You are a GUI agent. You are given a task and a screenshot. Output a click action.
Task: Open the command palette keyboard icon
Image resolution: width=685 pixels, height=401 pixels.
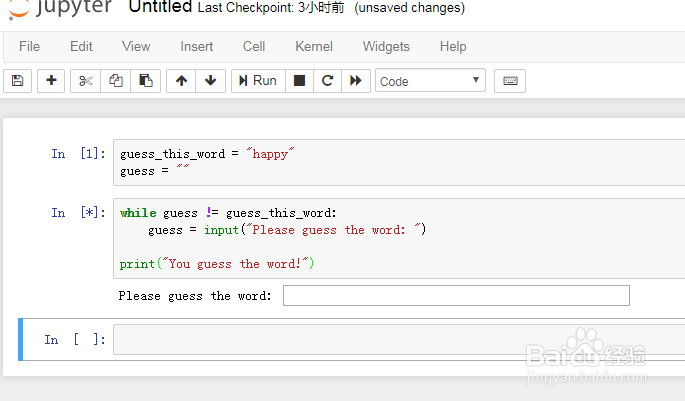pyautogui.click(x=510, y=81)
